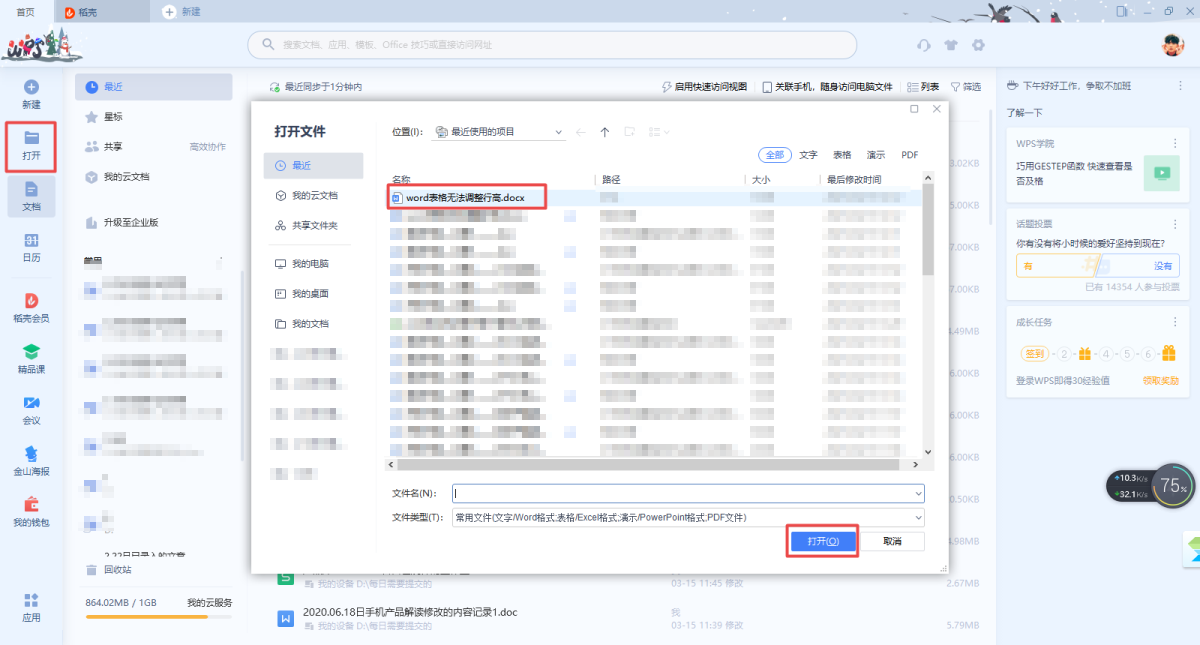Click the 打开(O) button in dialog
The image size is (1200, 645).
click(x=822, y=541)
